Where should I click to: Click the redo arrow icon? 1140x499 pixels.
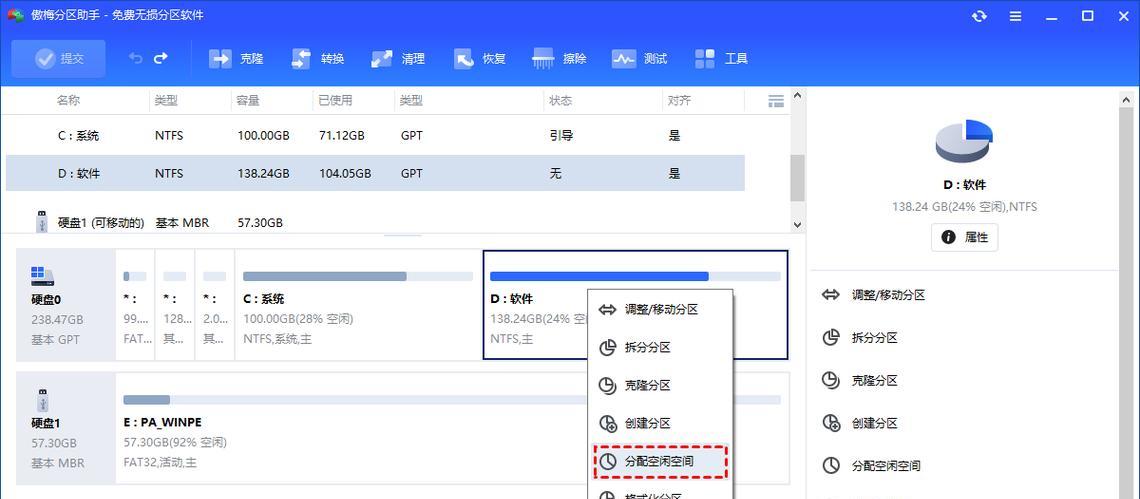tap(161, 58)
